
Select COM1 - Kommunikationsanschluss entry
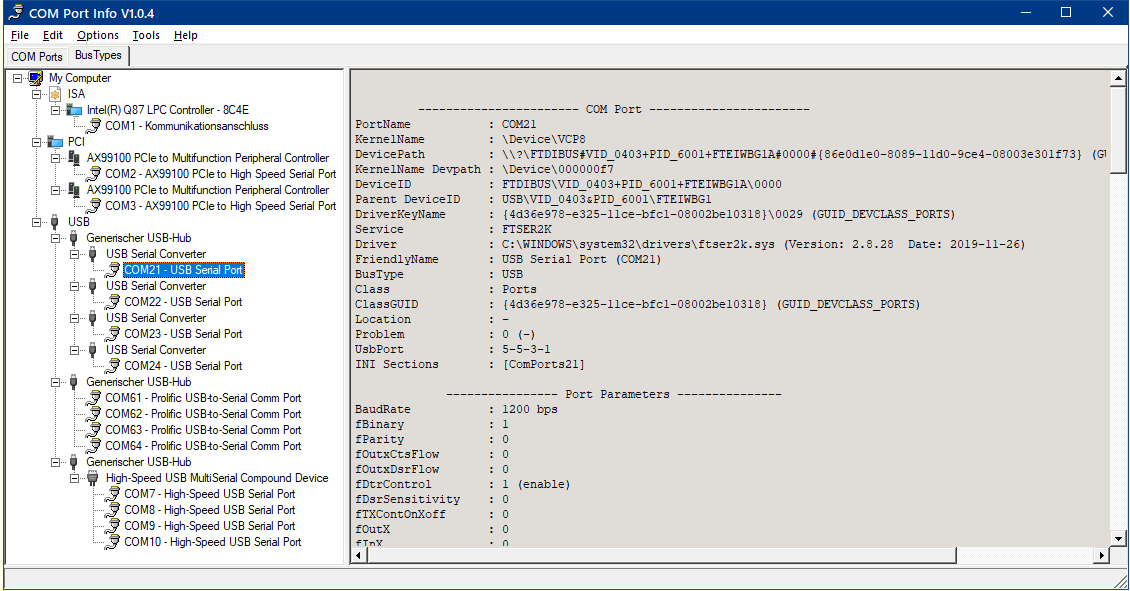pos(187,126)
